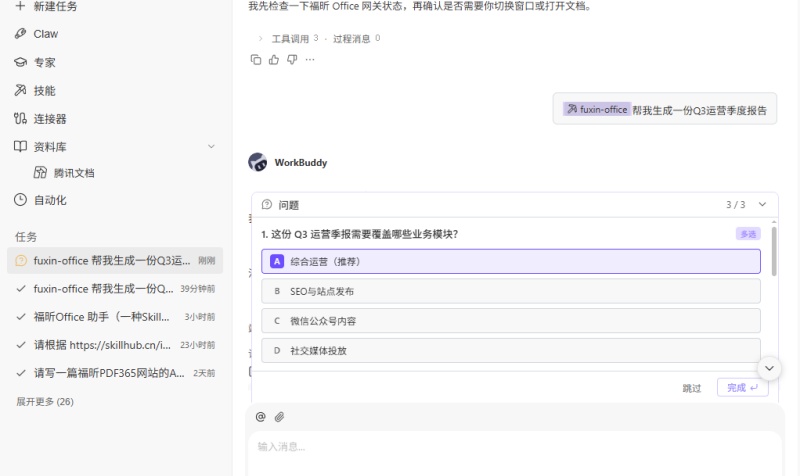Screen dimensions: 800x476
Task: Click the 完成 button
Action: tap(742, 388)
